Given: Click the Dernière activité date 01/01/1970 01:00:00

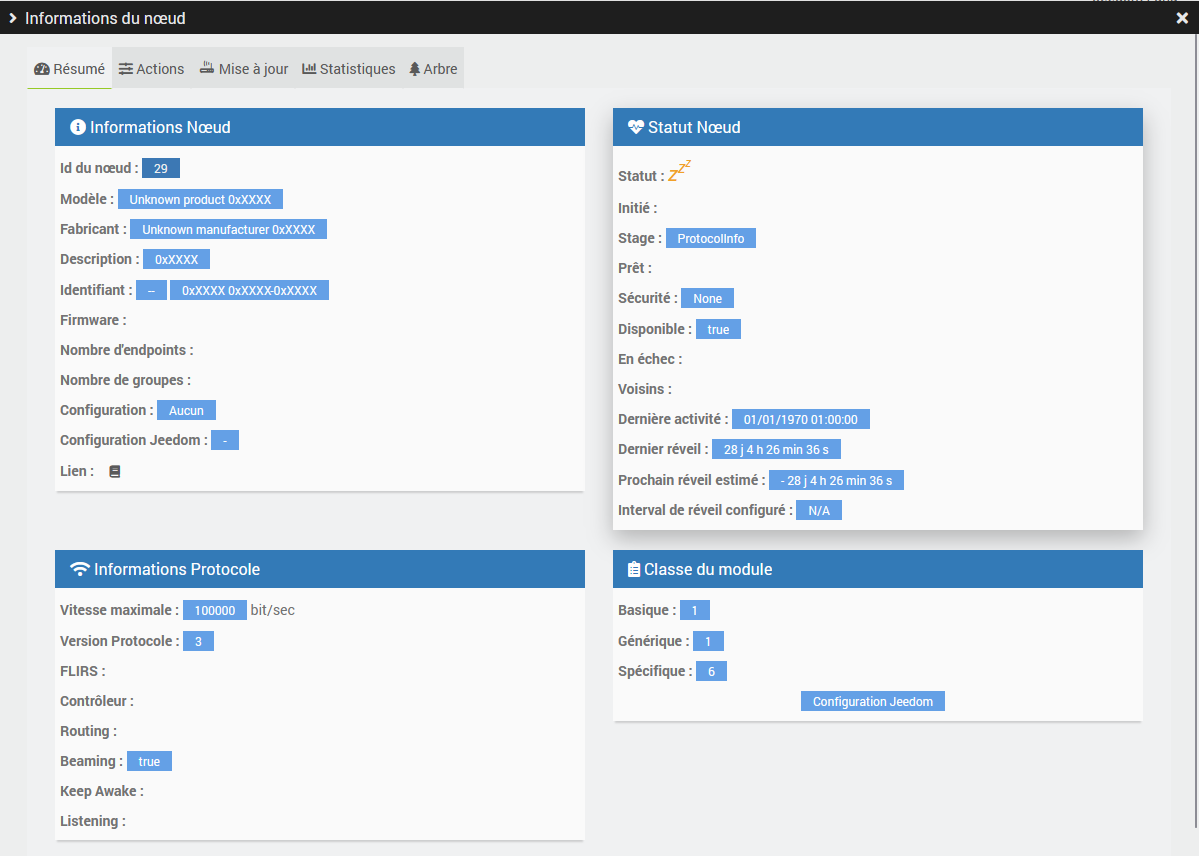Looking at the screenshot, I should pos(801,419).
